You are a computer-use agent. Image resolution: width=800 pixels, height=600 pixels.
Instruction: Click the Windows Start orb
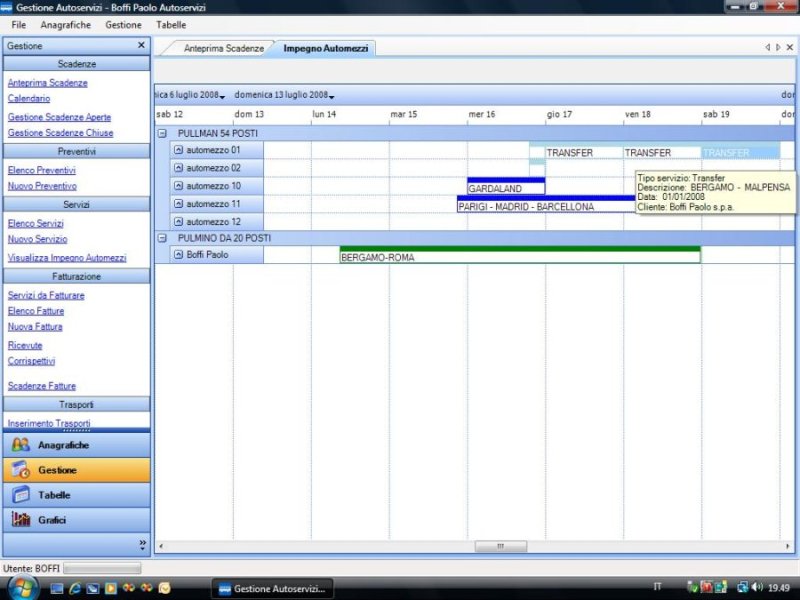[x=22, y=587]
